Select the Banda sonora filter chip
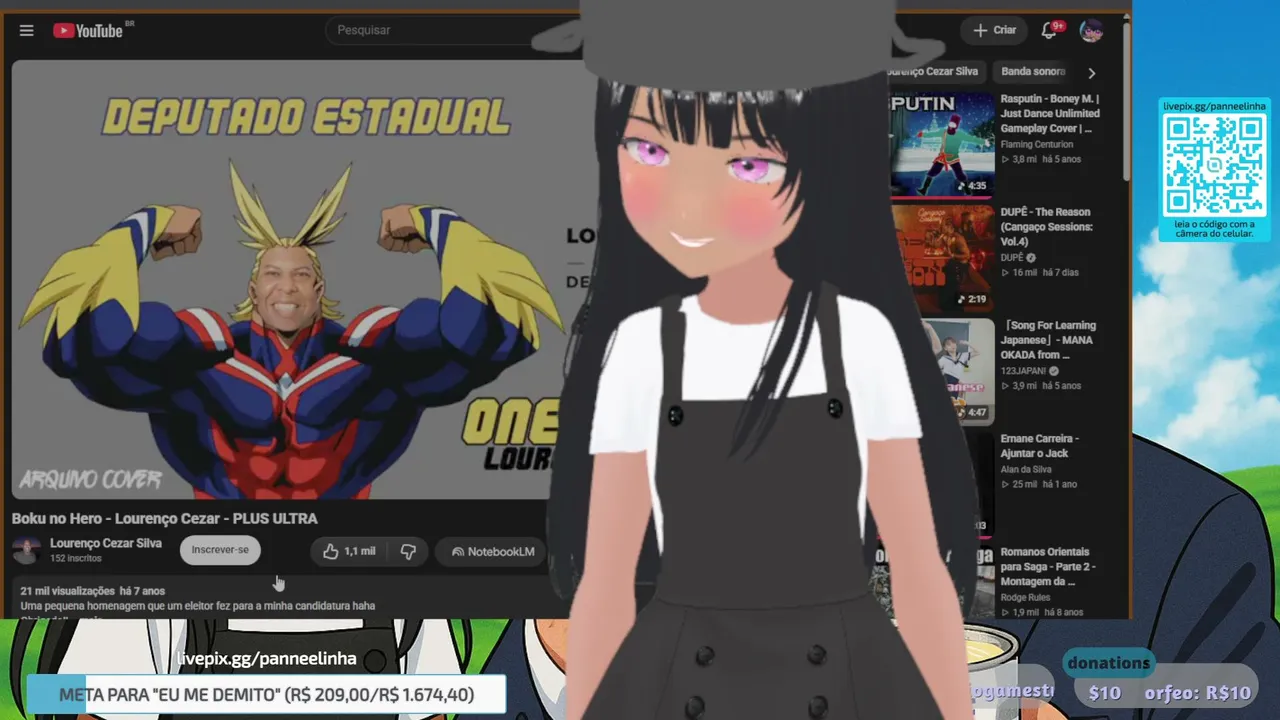Image resolution: width=1280 pixels, height=720 pixels. click(1034, 72)
